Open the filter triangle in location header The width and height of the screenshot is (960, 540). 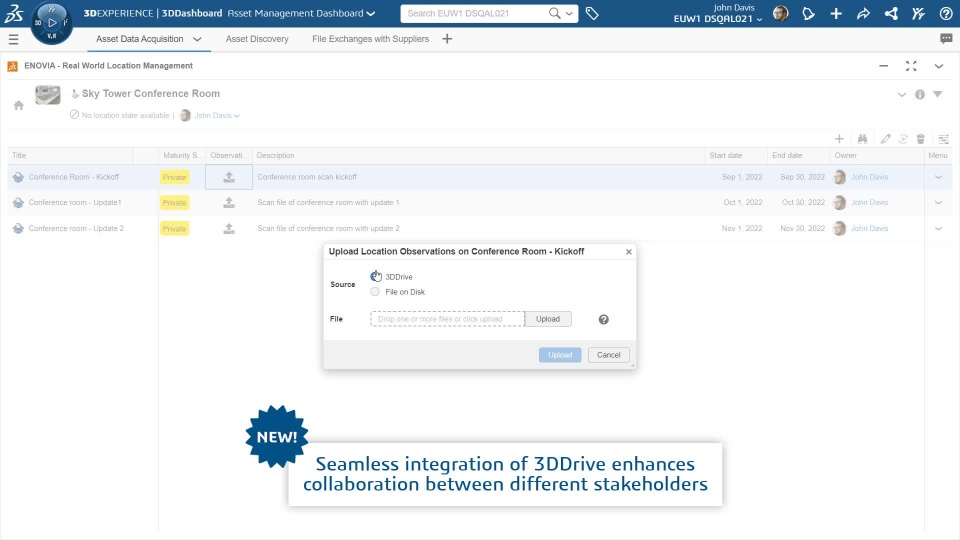pyautogui.click(x=937, y=94)
